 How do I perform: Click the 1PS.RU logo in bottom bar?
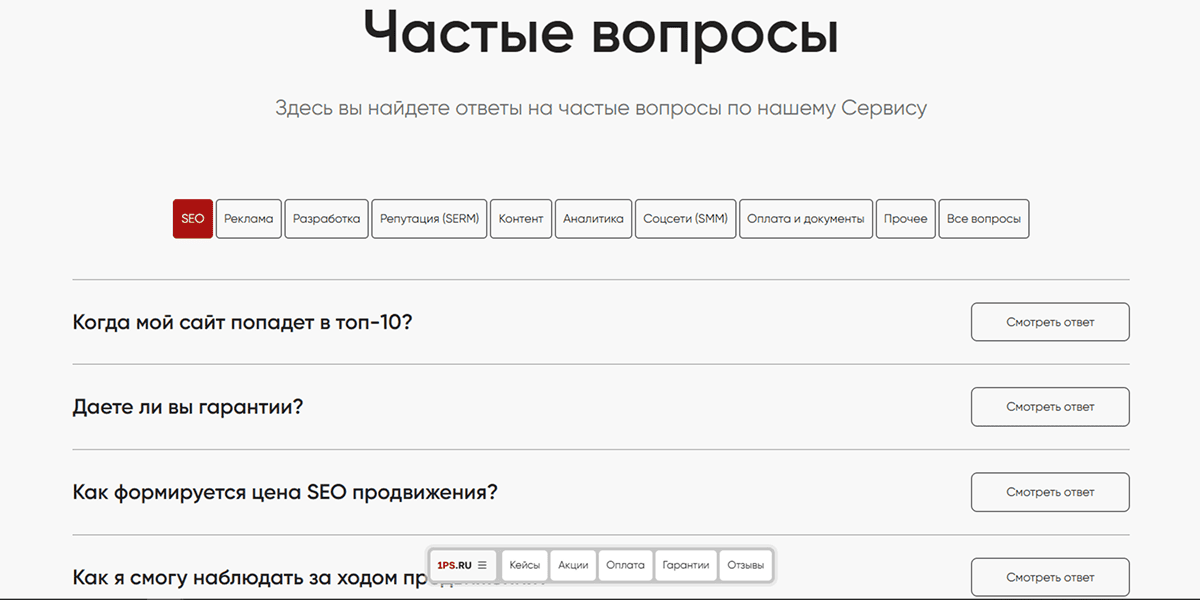pyautogui.click(x=455, y=564)
